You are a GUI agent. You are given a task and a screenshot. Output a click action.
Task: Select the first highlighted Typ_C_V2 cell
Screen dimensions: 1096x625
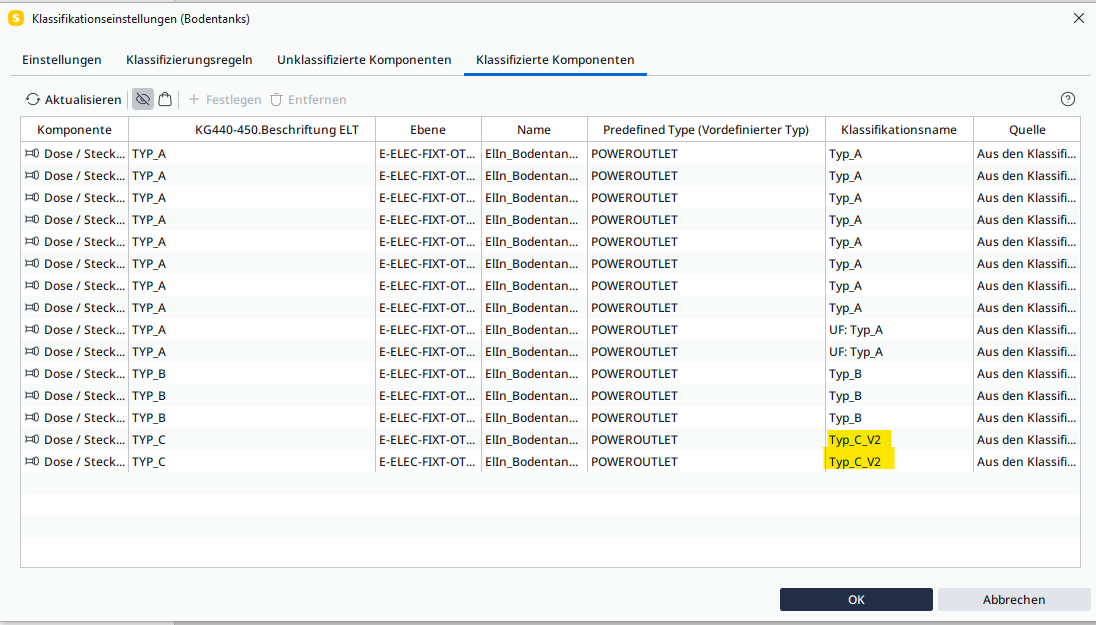855,440
